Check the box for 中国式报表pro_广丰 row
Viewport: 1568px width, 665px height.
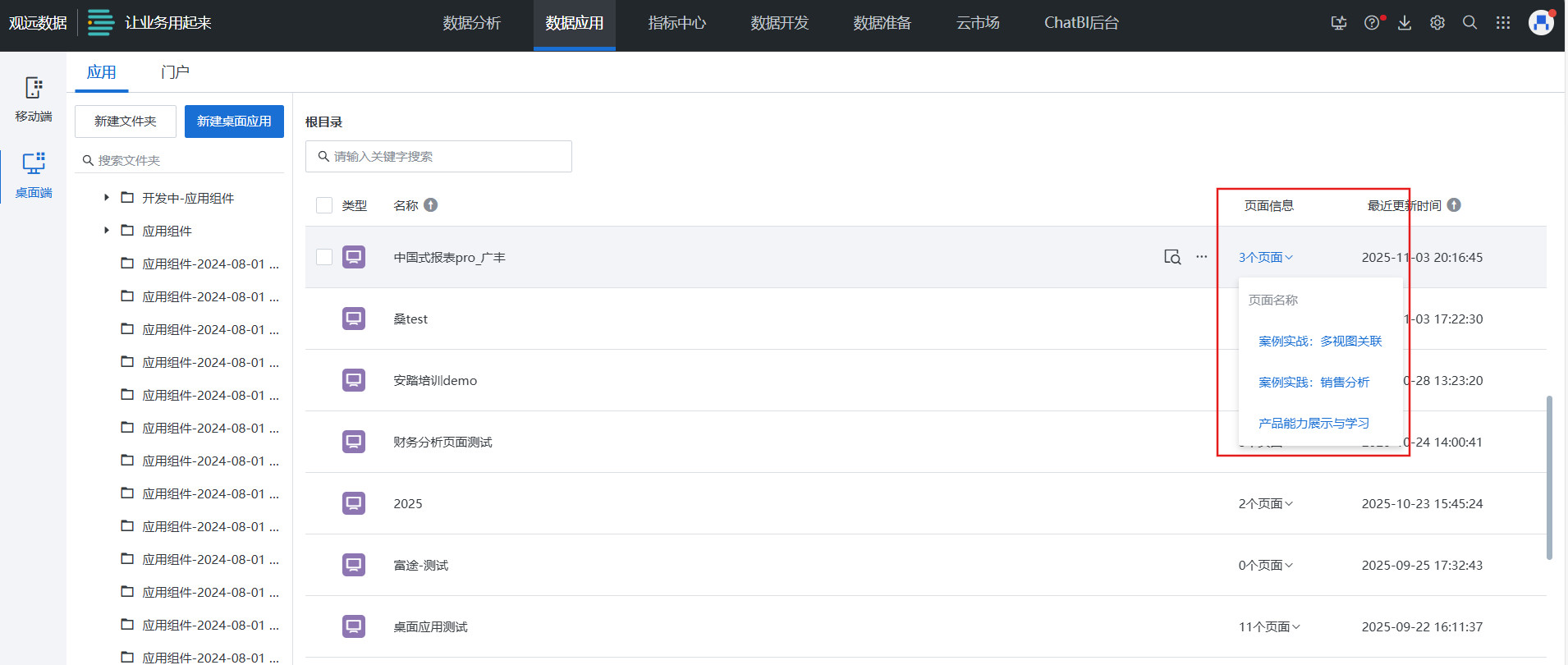[x=324, y=257]
